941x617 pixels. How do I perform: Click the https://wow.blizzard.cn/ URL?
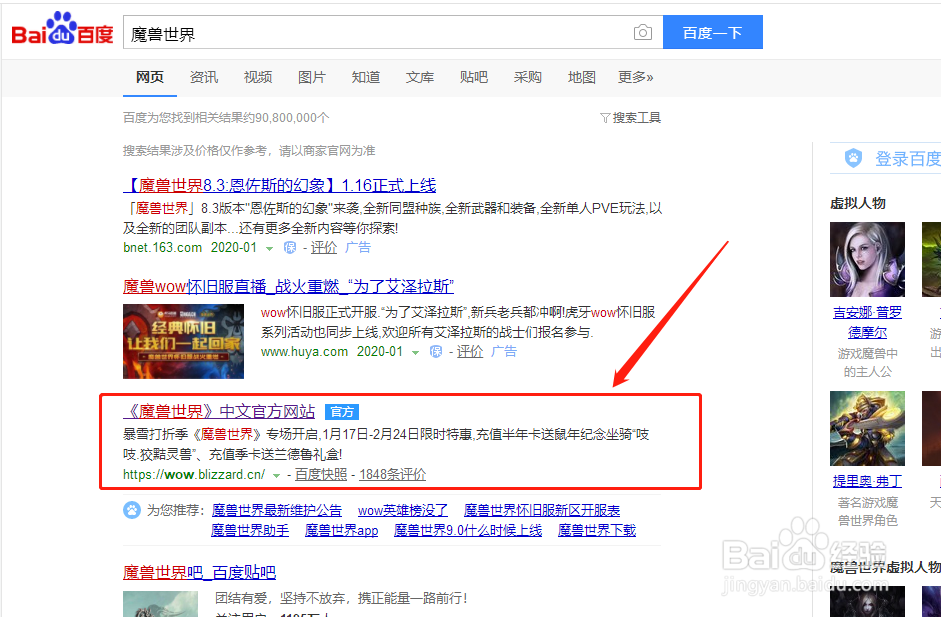click(x=194, y=475)
